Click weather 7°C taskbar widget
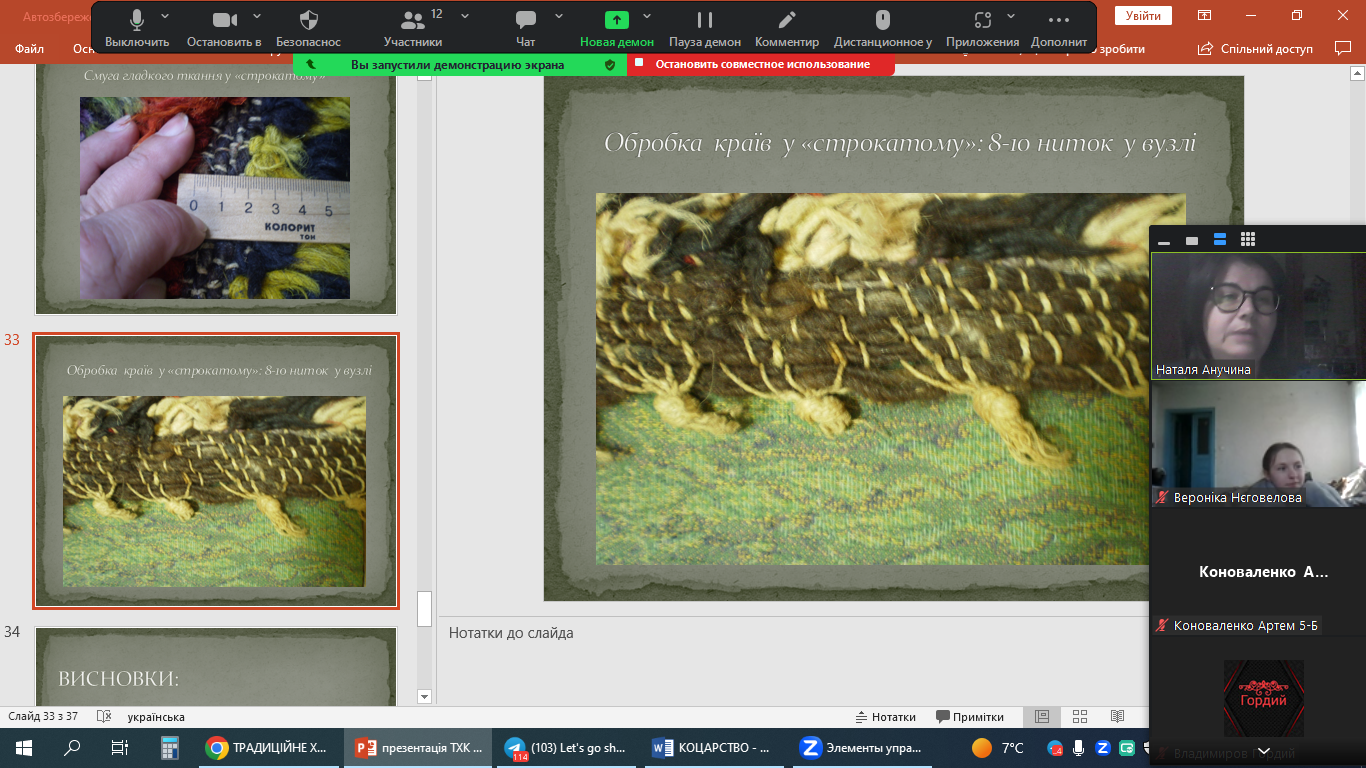Screen dimensions: 1366x768 pyautogui.click(x=998, y=747)
